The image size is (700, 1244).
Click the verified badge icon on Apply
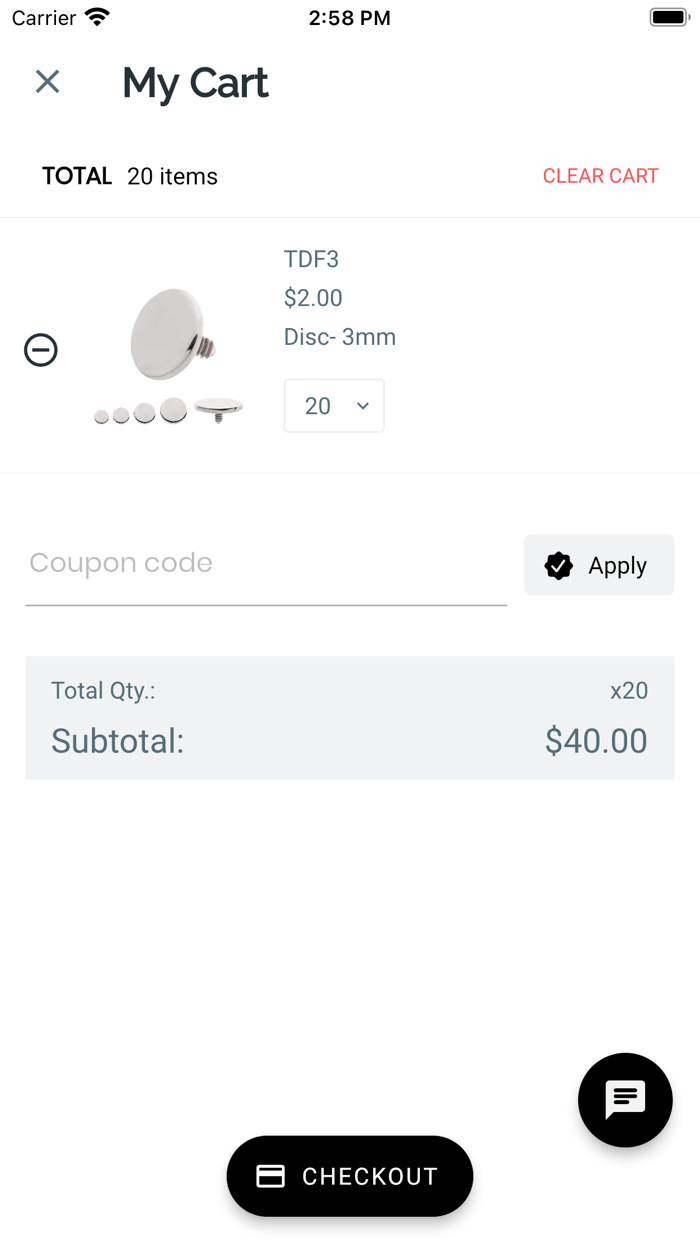coord(558,566)
